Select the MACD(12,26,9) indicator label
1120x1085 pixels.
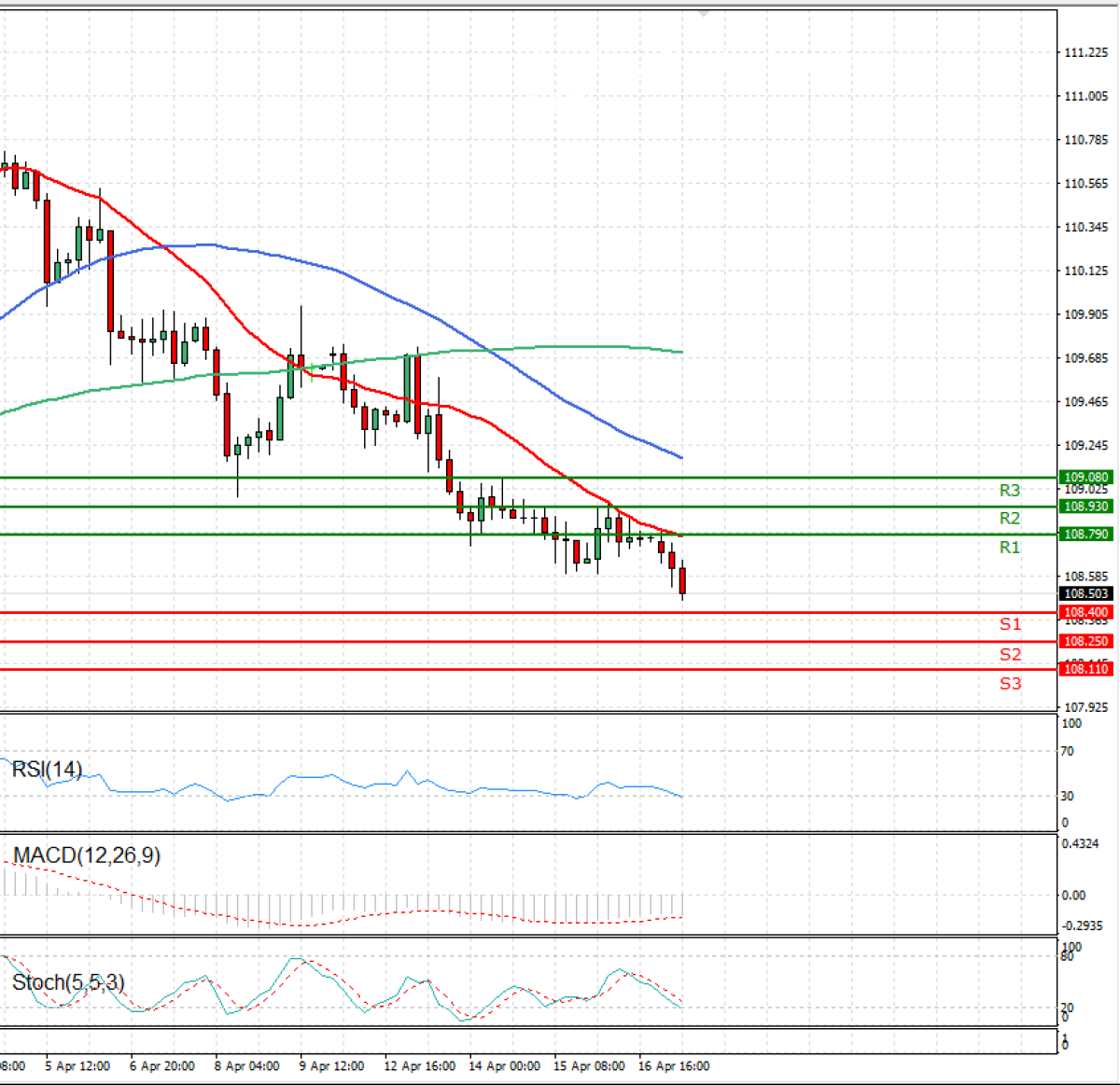click(x=86, y=855)
